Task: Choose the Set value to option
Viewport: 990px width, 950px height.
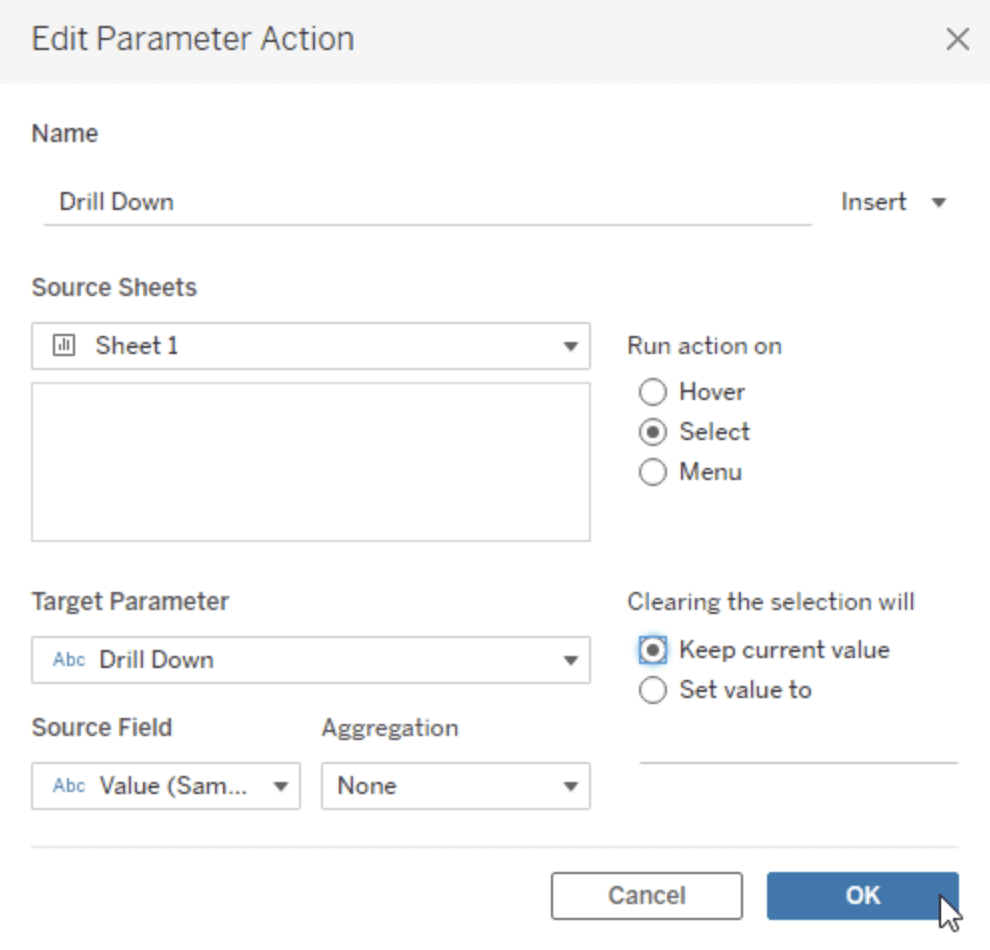Action: (x=652, y=690)
